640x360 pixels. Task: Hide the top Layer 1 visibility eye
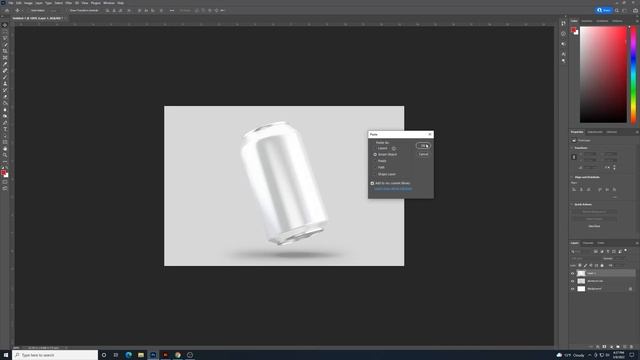573,273
